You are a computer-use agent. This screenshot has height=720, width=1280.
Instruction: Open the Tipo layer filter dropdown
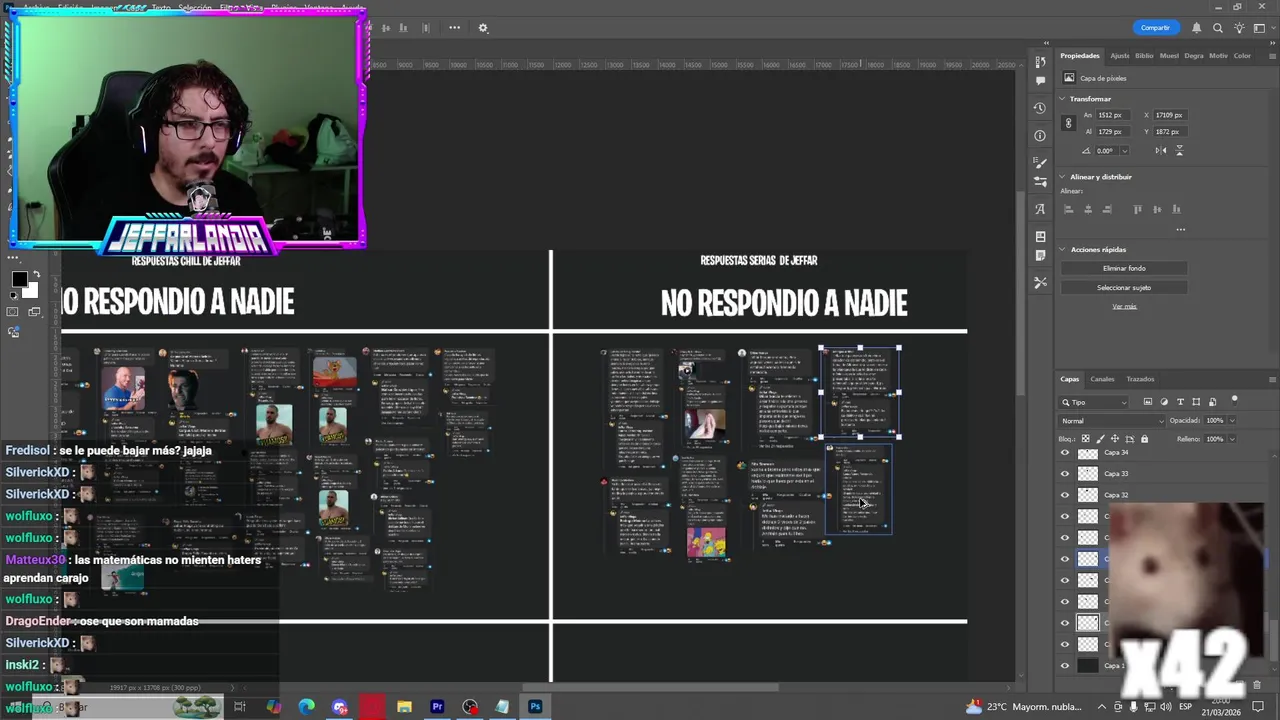(x=1094, y=402)
